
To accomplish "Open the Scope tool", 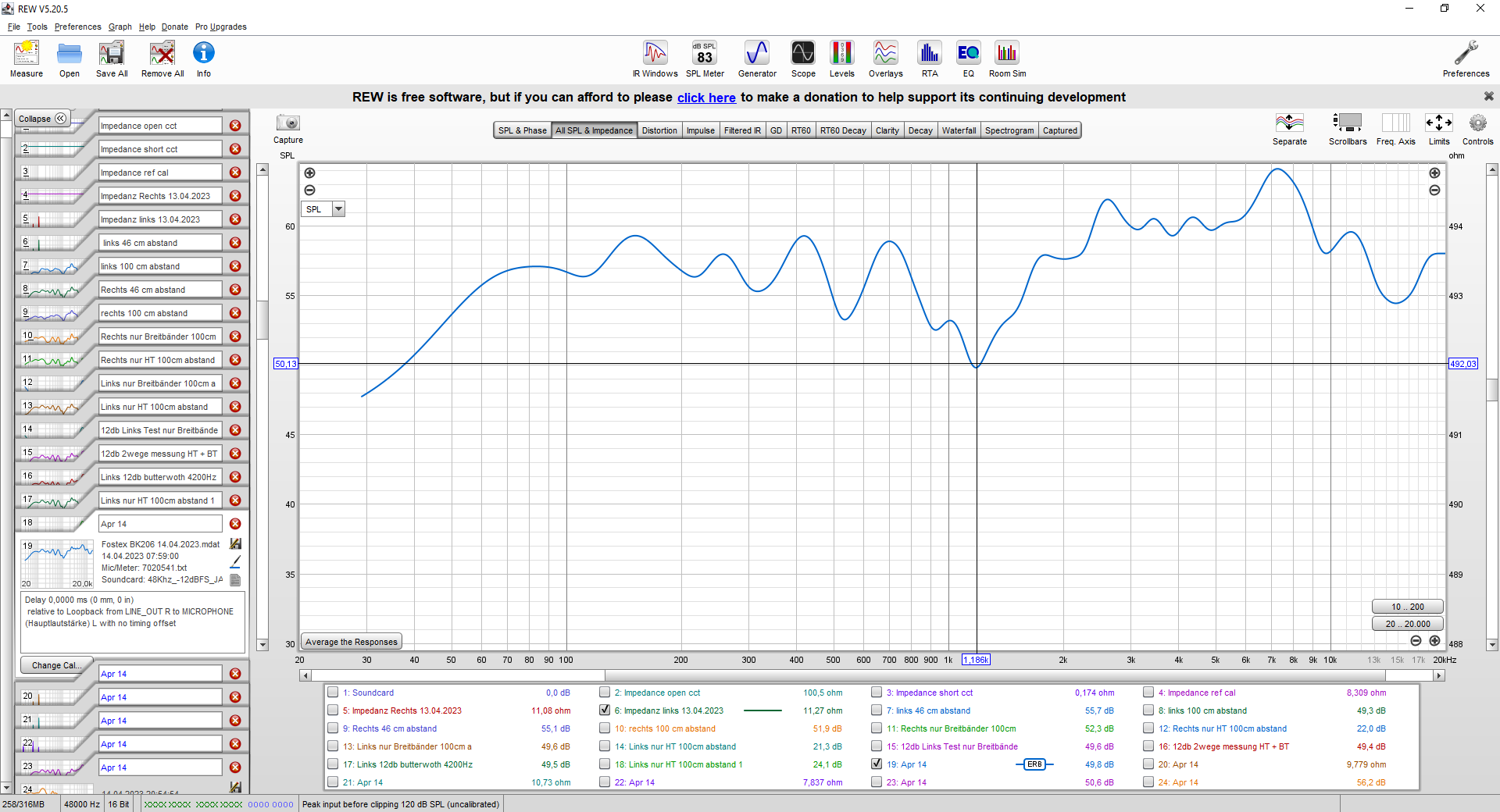I will tap(803, 59).
